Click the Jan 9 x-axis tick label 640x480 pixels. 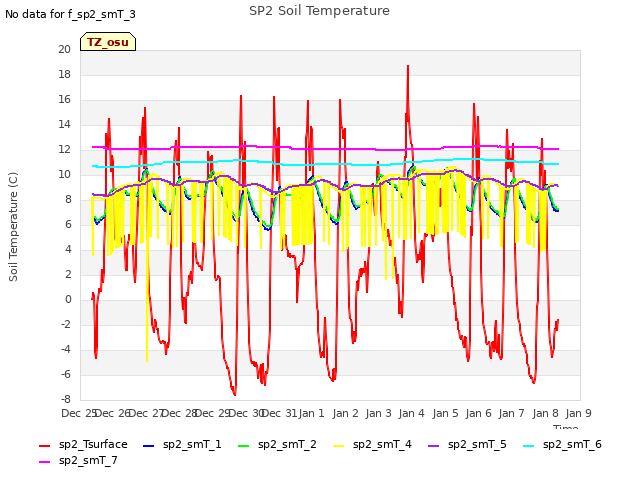click(578, 413)
